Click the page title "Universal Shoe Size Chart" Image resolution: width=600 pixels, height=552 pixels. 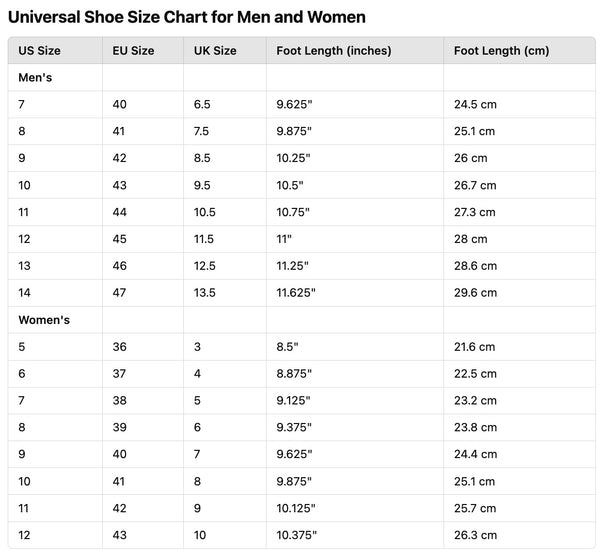[x=187, y=17]
